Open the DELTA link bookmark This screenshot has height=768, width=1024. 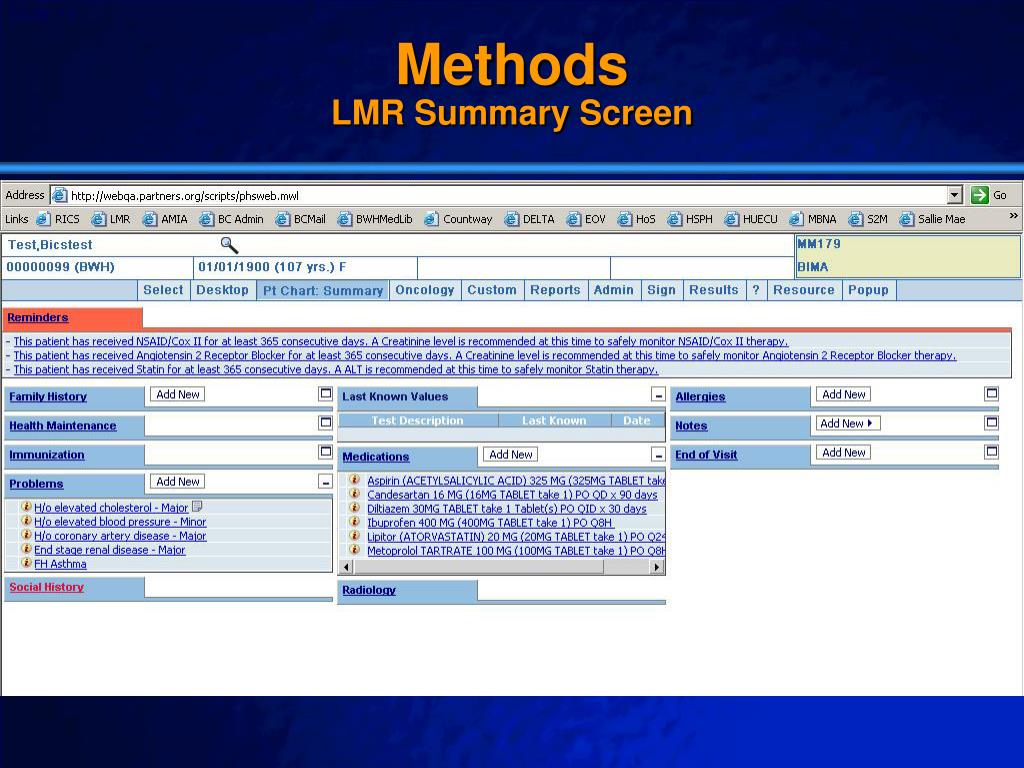tap(530, 219)
